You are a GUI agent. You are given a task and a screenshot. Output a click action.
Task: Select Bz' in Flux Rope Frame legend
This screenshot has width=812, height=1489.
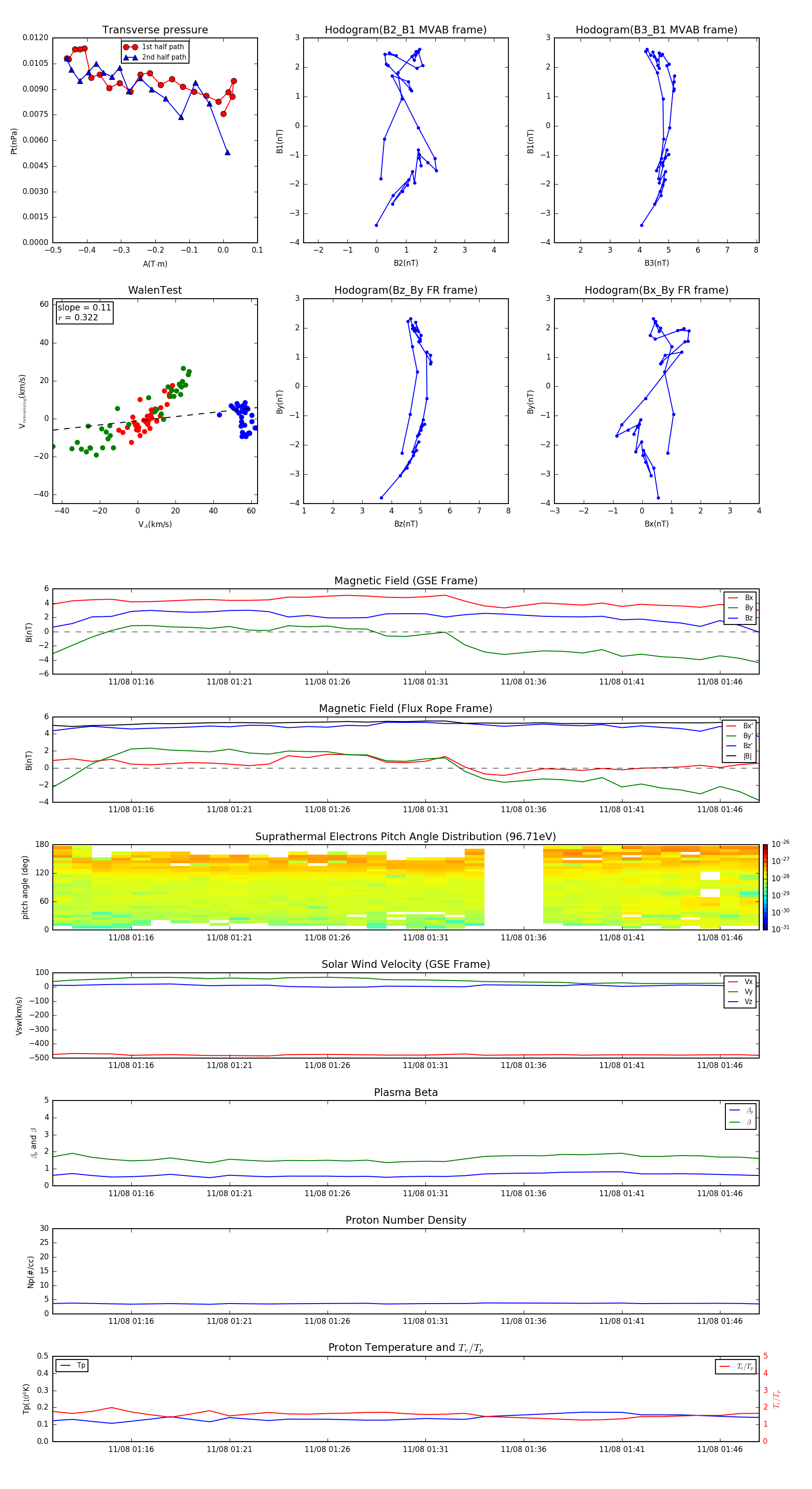(740, 746)
